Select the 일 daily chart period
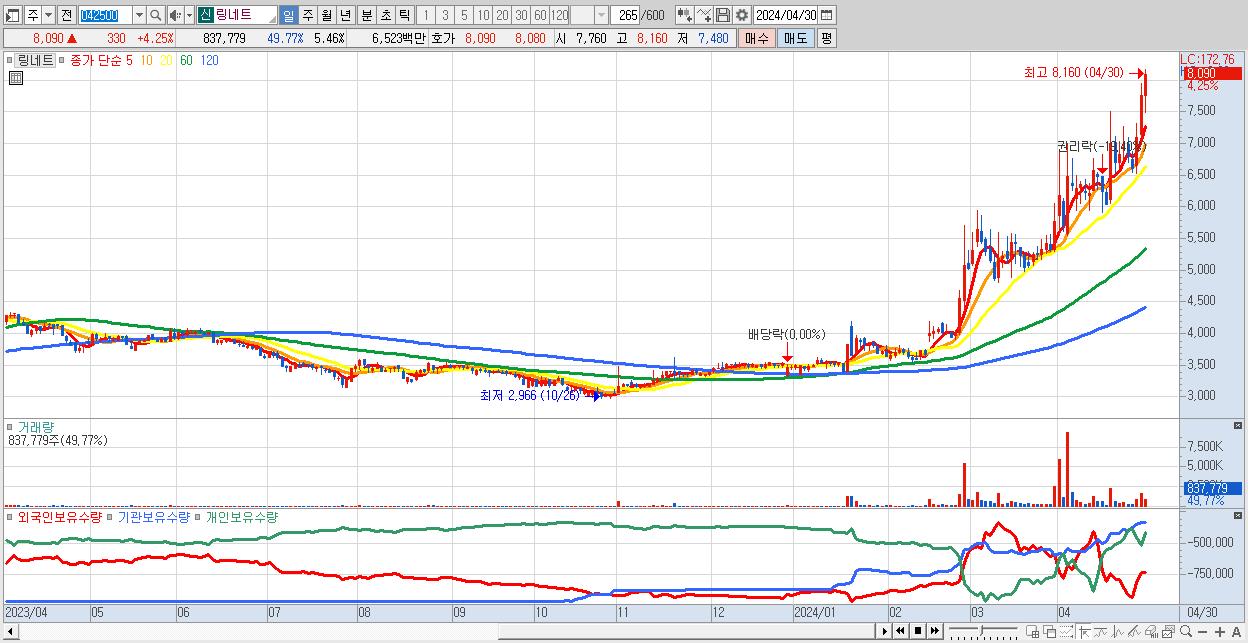 tap(288, 15)
